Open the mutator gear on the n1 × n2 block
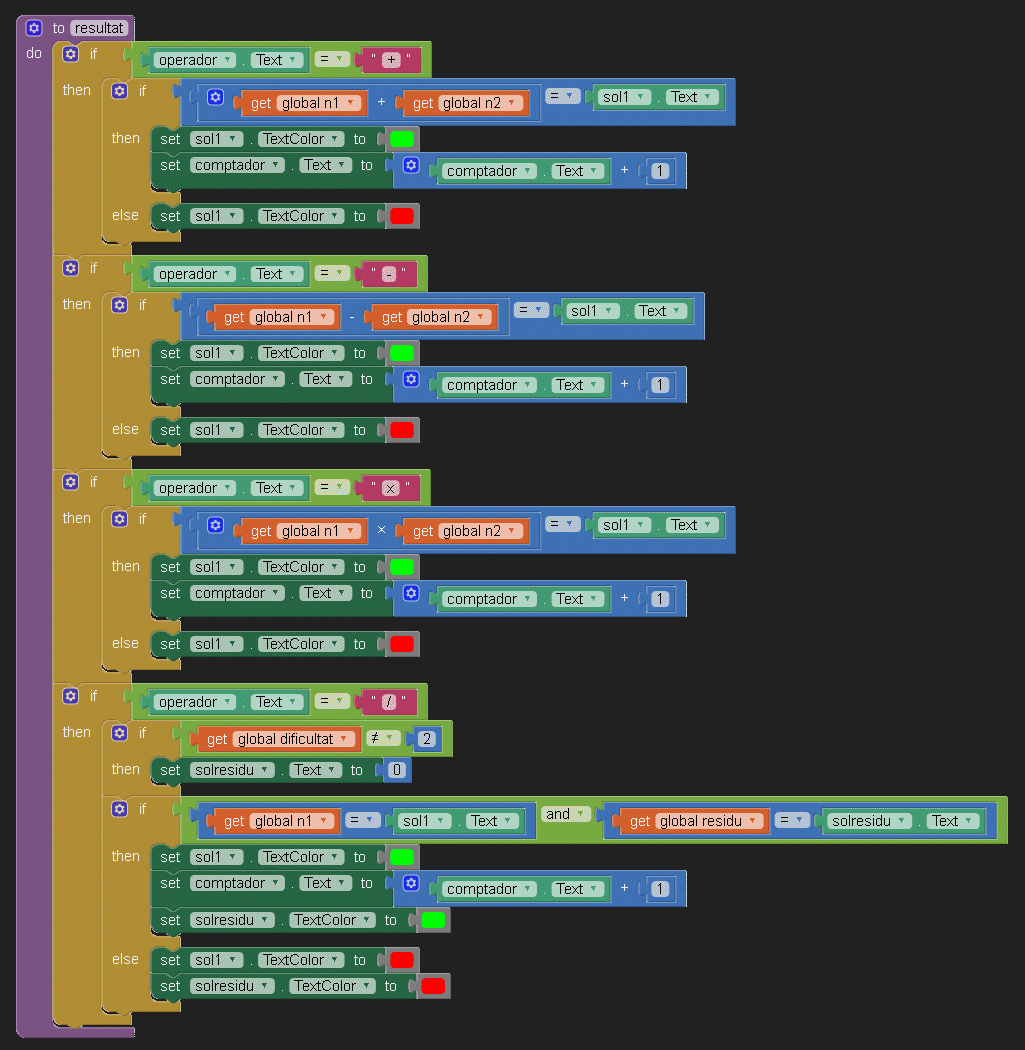This screenshot has height=1050, width=1025. point(215,525)
